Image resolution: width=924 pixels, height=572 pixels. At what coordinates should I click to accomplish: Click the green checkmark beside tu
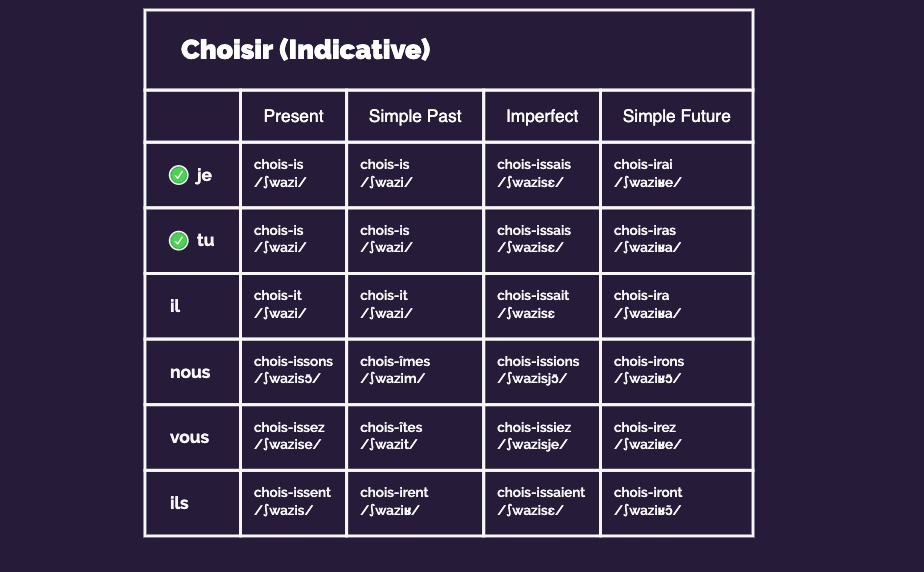pyautogui.click(x=179, y=240)
